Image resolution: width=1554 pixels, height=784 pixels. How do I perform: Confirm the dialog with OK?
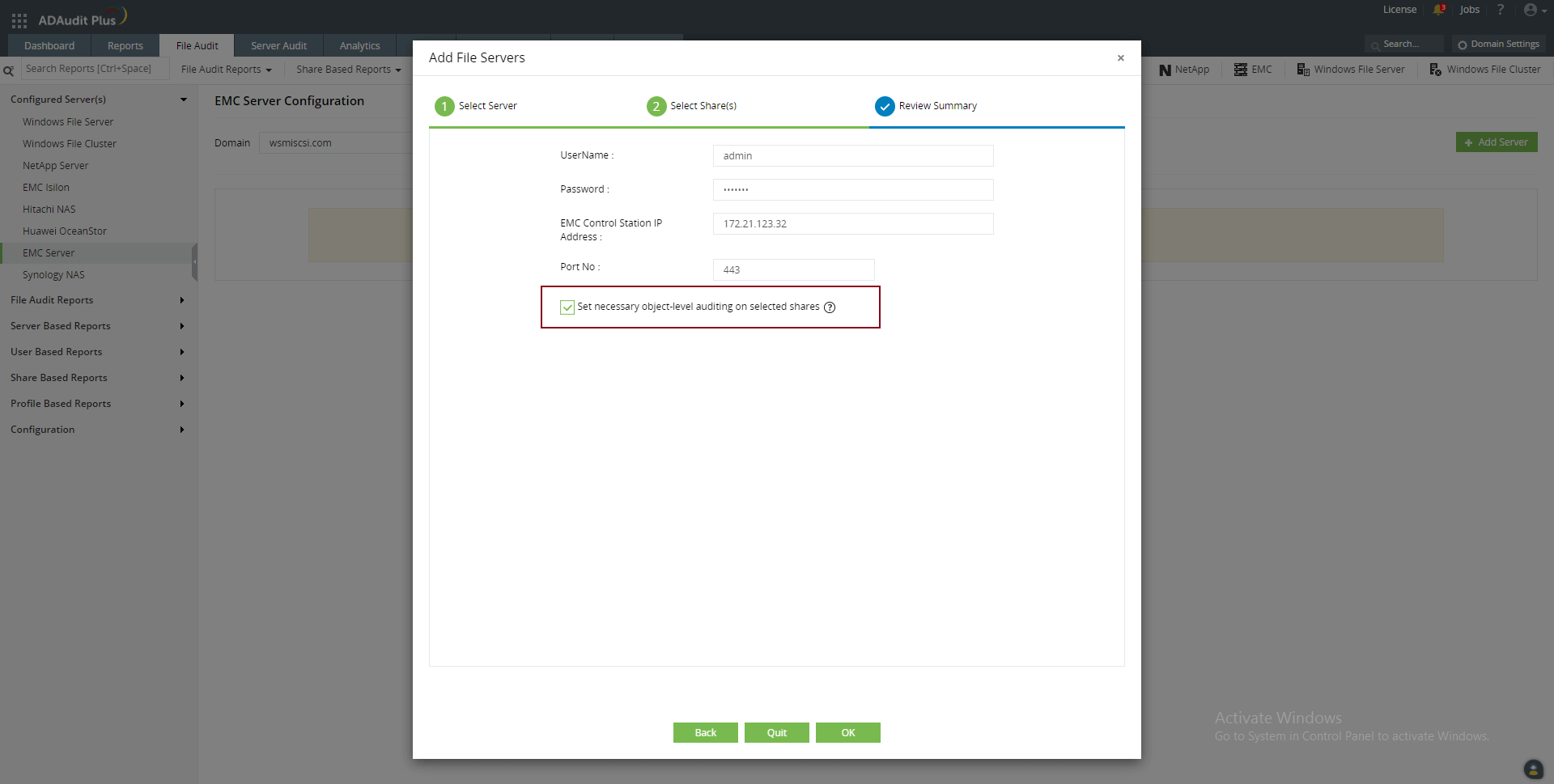847,732
